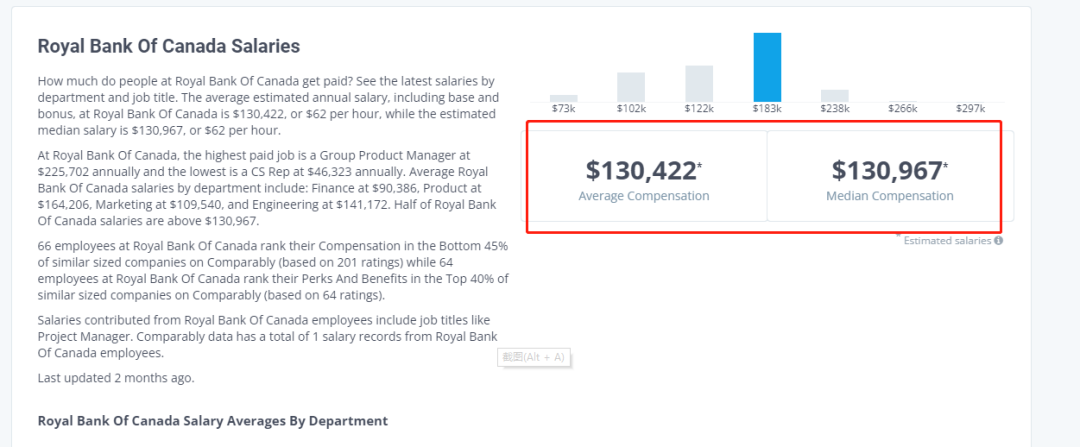Select the $73k salary bar
The height and width of the screenshot is (447, 1080).
pos(563,98)
